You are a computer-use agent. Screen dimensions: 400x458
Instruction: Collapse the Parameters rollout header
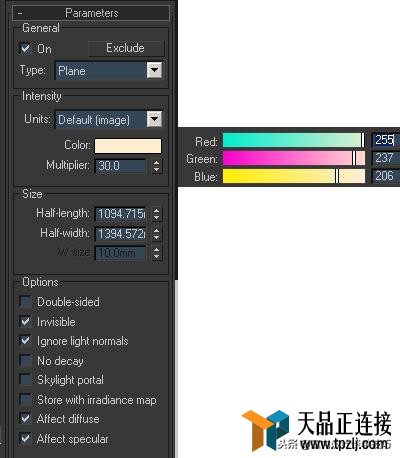(91, 13)
